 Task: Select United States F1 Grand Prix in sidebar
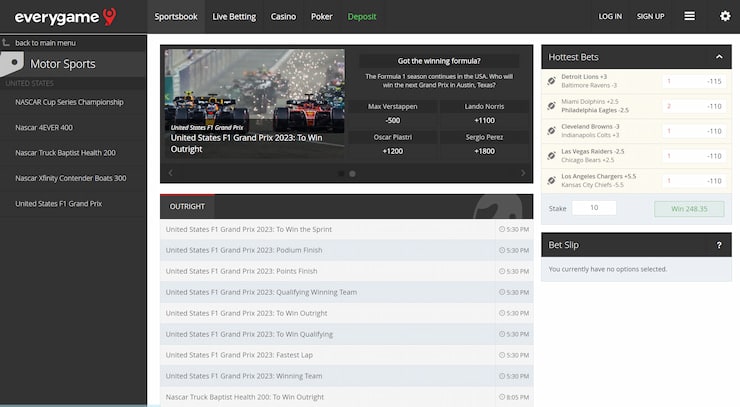point(59,204)
